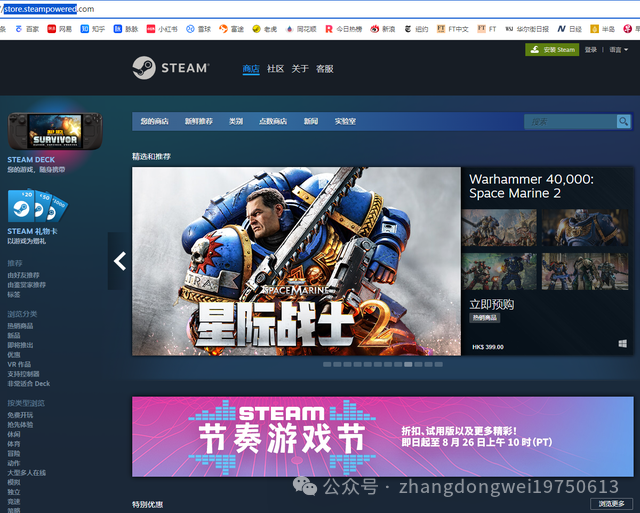Click 大型多人在线 in the sidebar
The height and width of the screenshot is (513, 640).
pos(27,473)
